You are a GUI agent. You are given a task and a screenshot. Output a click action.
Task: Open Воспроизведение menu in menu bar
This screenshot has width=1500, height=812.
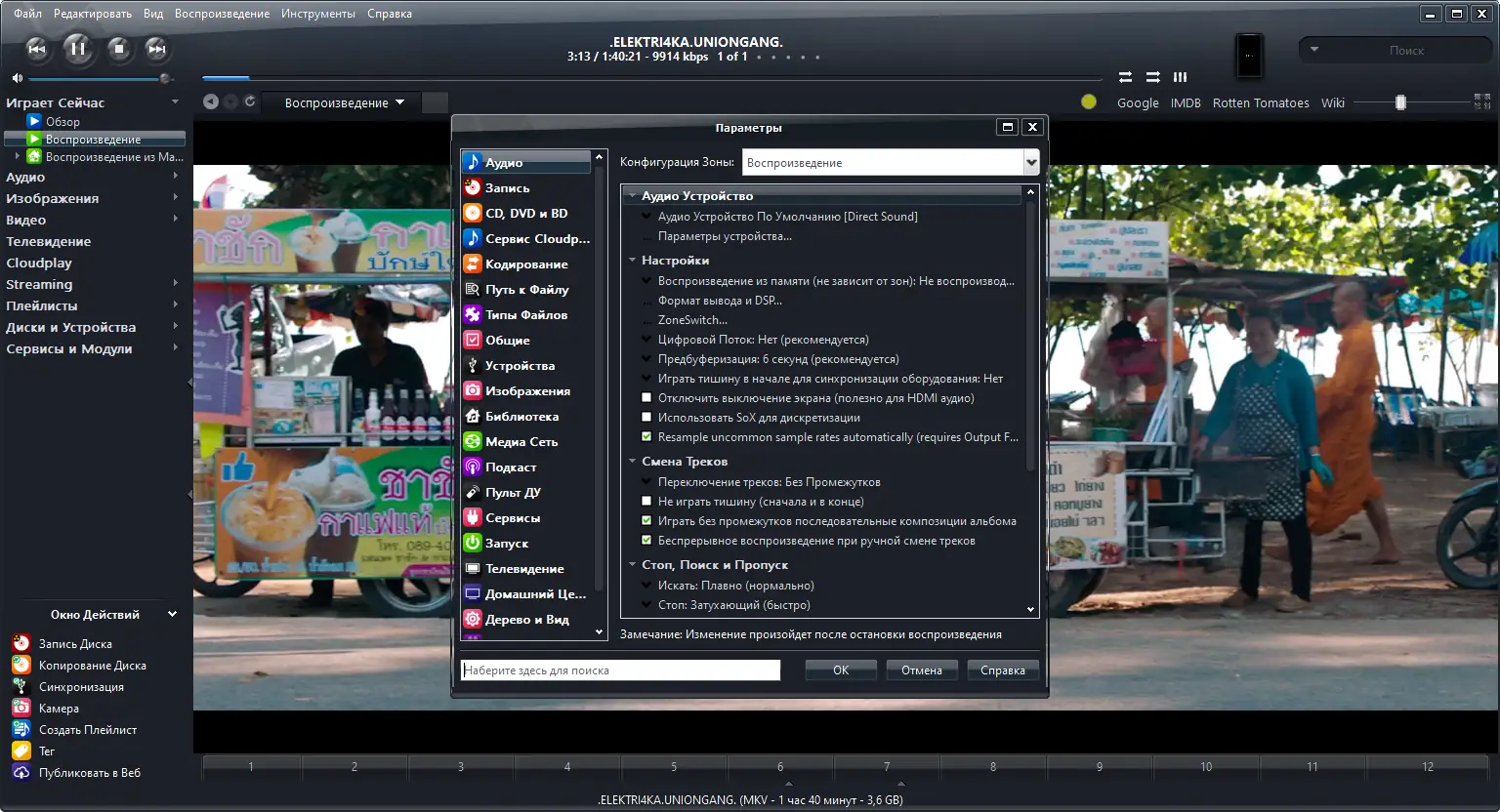click(x=222, y=14)
